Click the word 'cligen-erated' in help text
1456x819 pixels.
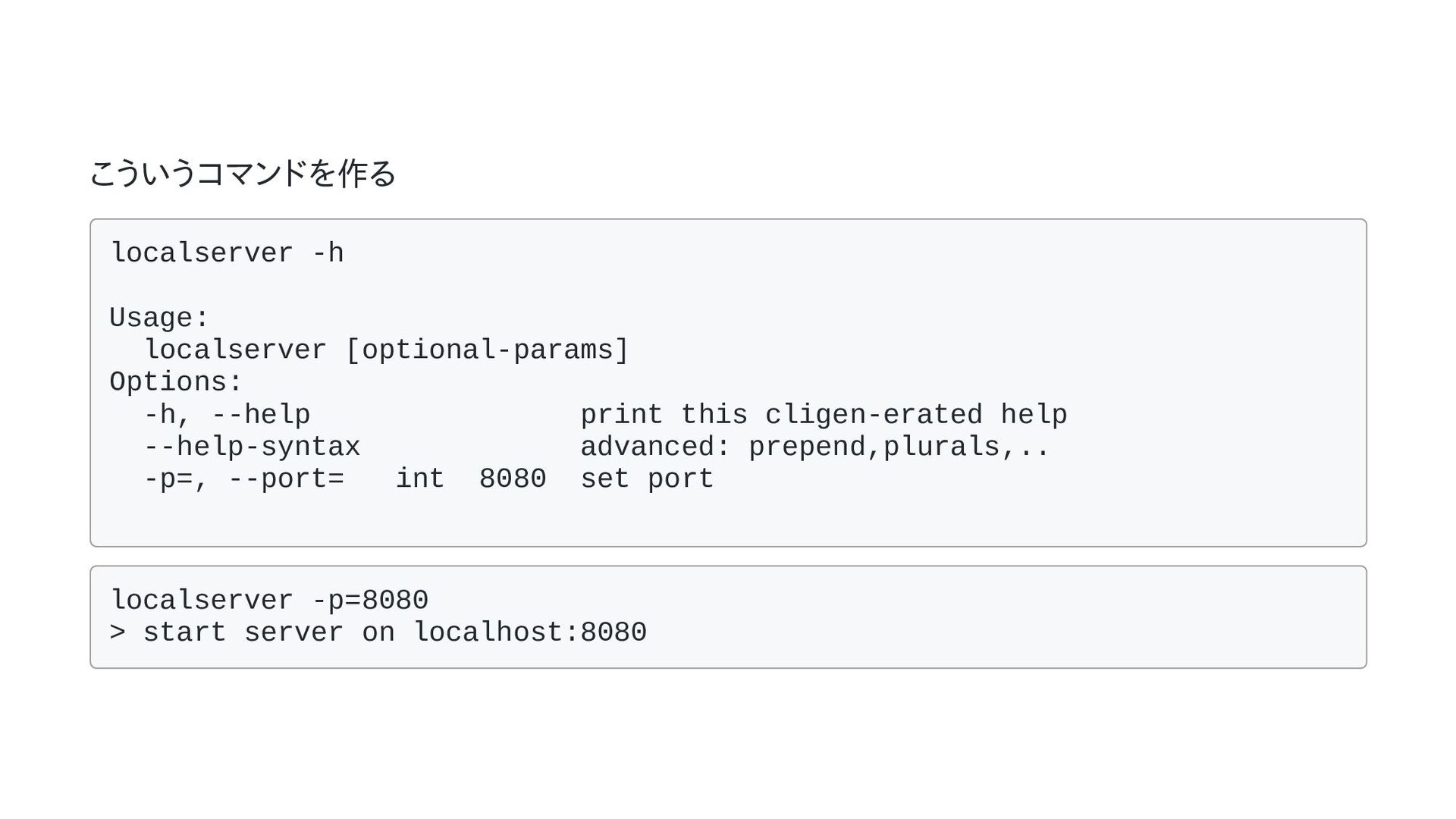874,415
